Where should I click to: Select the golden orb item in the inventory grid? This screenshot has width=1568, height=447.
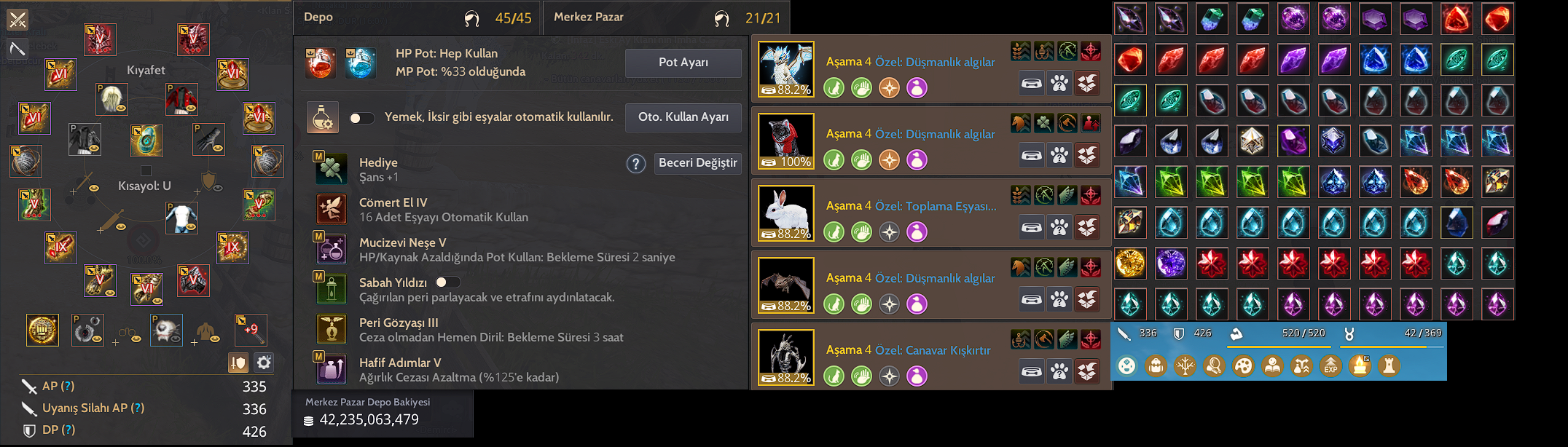tap(1130, 263)
